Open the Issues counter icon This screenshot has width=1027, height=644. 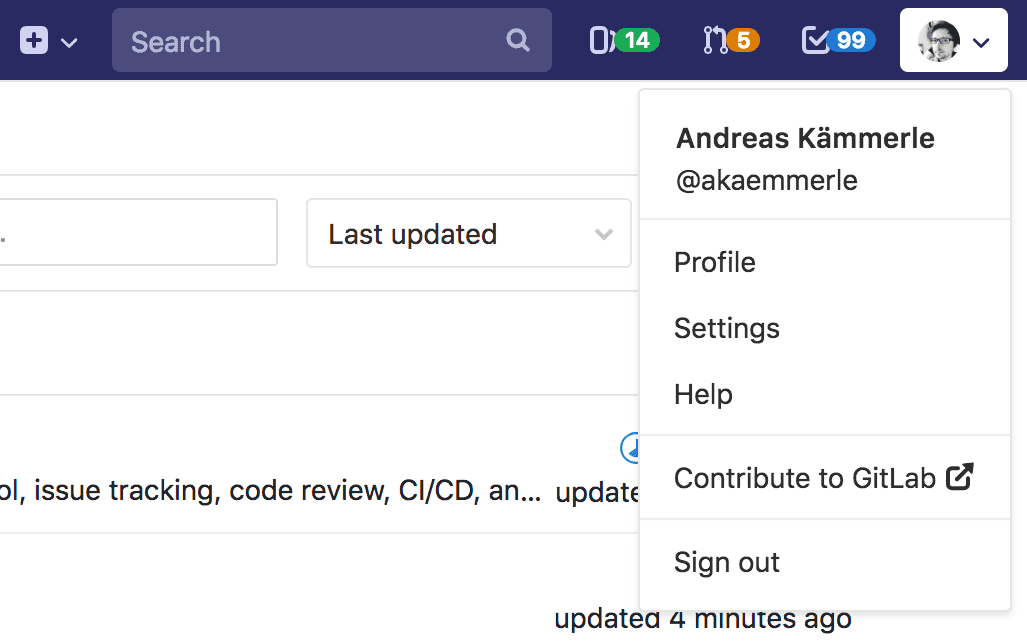(x=601, y=38)
